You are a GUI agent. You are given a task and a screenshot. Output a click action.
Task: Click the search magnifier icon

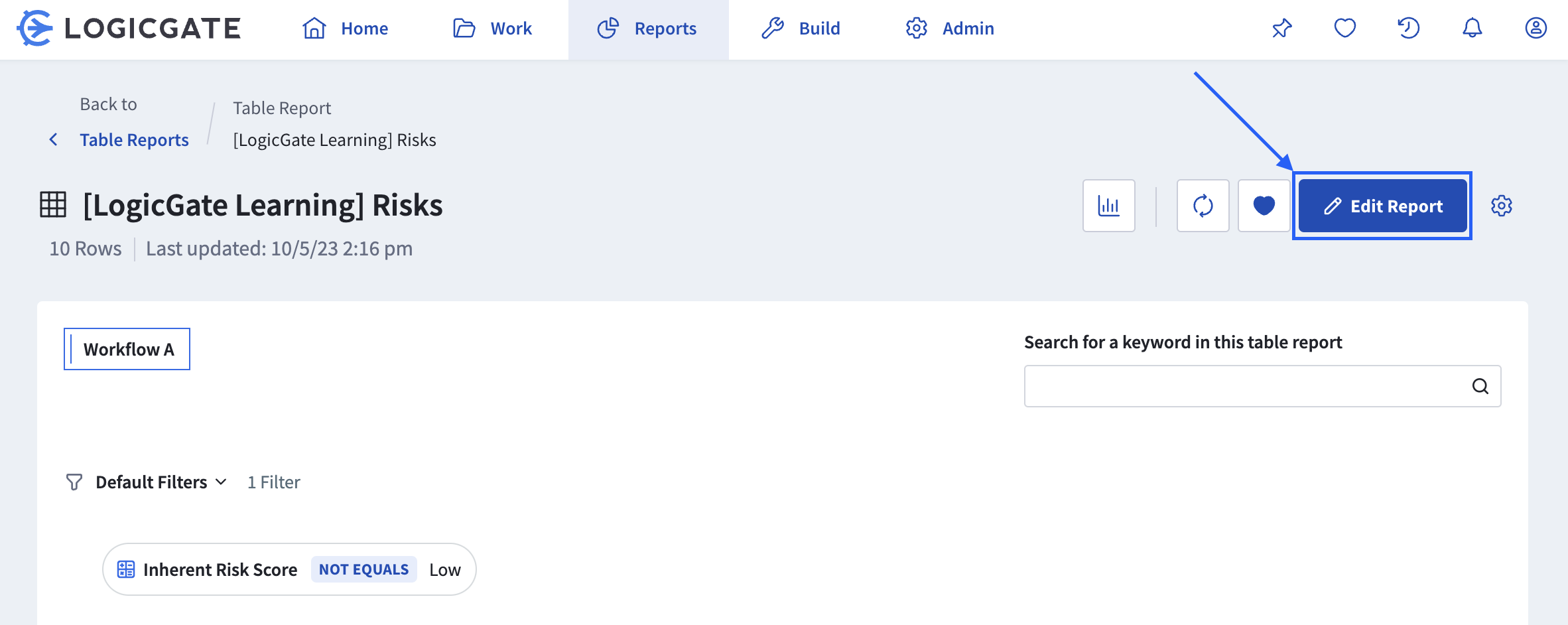pyautogui.click(x=1480, y=386)
